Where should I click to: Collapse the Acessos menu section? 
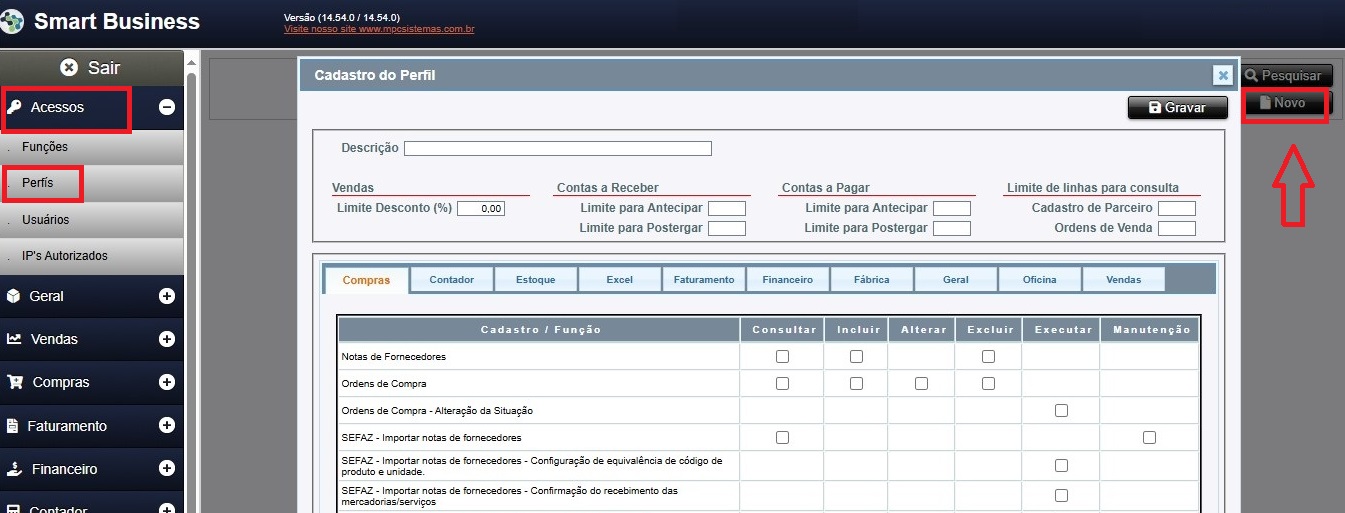tap(167, 107)
